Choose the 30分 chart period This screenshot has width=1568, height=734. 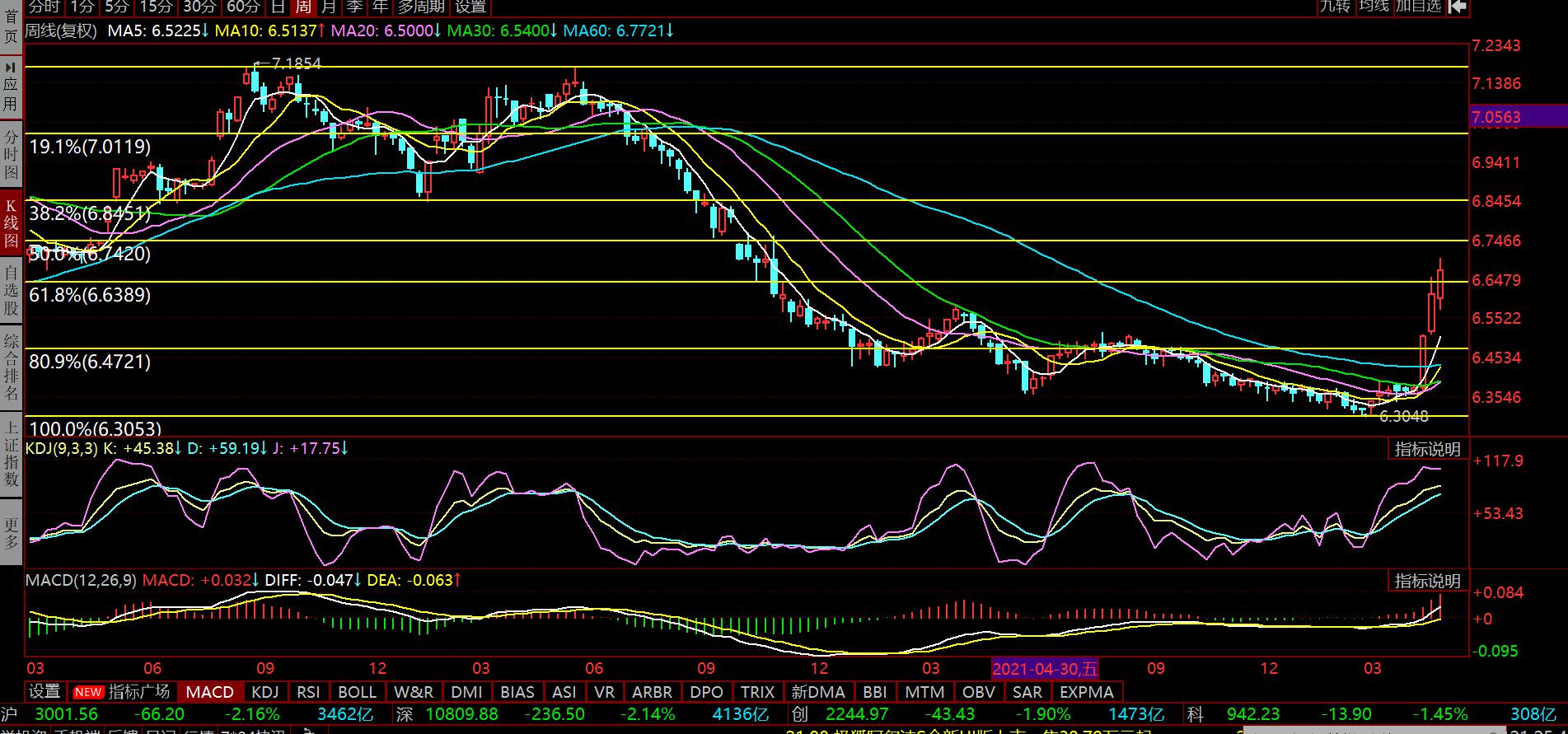[x=199, y=7]
